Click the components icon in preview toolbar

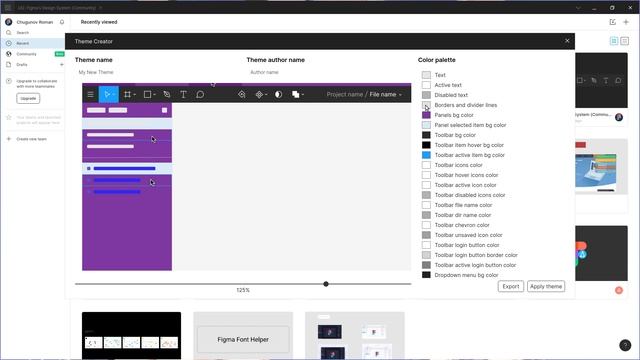pos(259,95)
